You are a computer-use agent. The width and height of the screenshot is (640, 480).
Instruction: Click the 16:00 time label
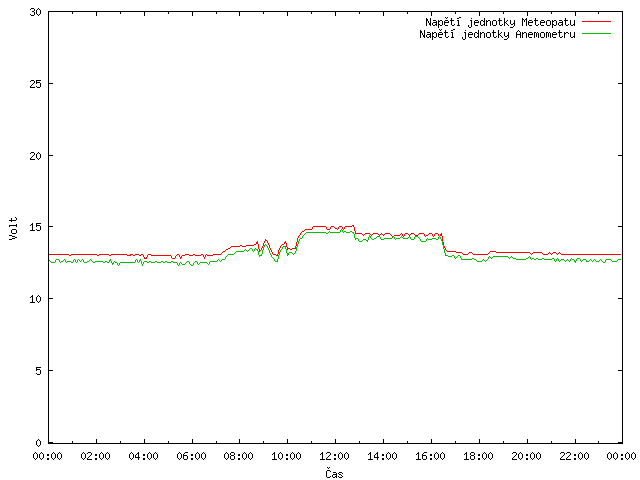pos(430,456)
